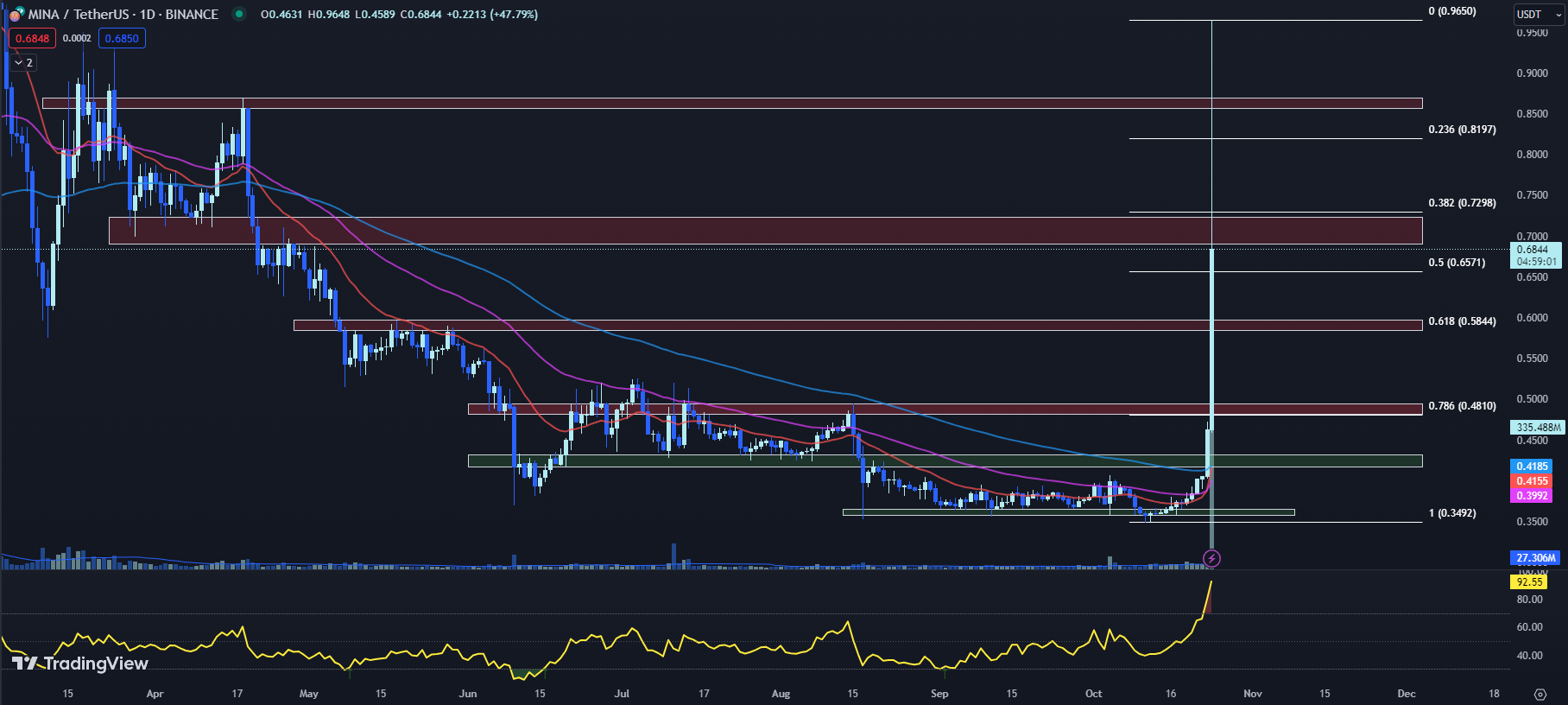Open the USDT currency dropdown
1568x705 pixels.
pyautogui.click(x=1540, y=15)
